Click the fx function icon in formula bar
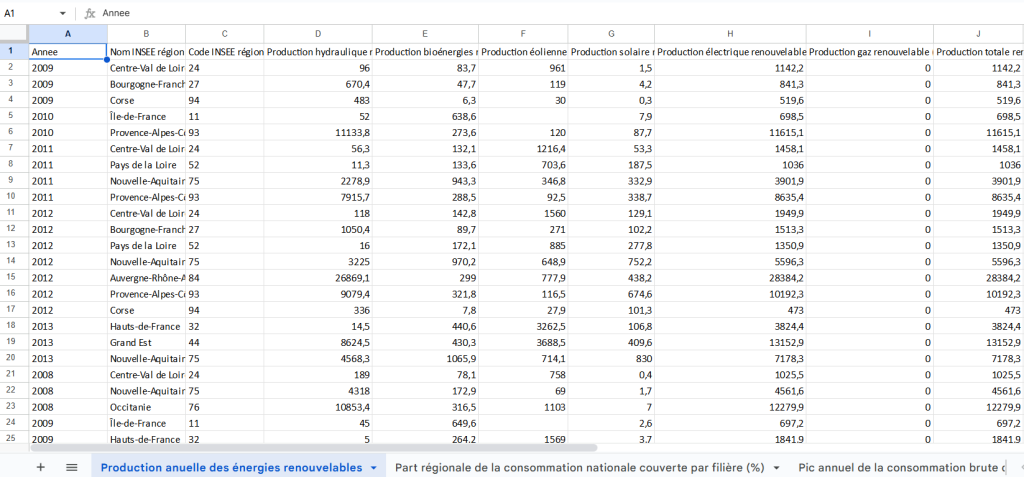Image resolution: width=1024 pixels, height=477 pixels. [90, 13]
